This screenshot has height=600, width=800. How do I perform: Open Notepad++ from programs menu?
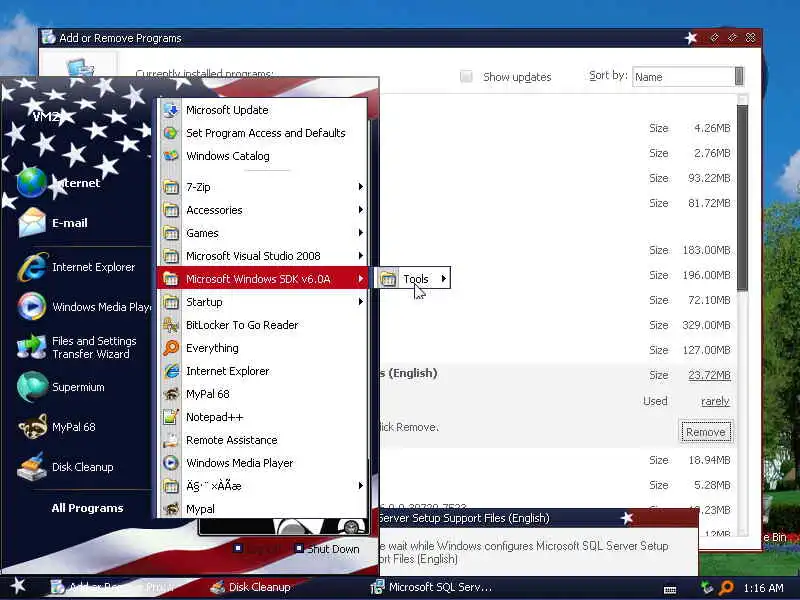pyautogui.click(x=262, y=417)
